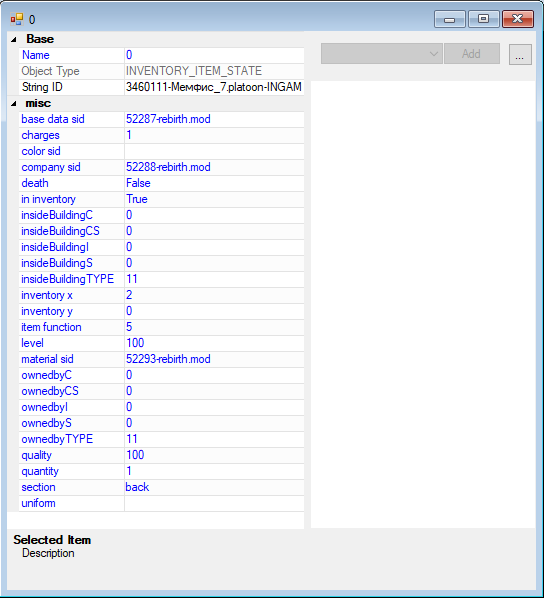Select the material sid property label
Image resolution: width=544 pixels, height=599 pixels.
[x=47, y=359]
